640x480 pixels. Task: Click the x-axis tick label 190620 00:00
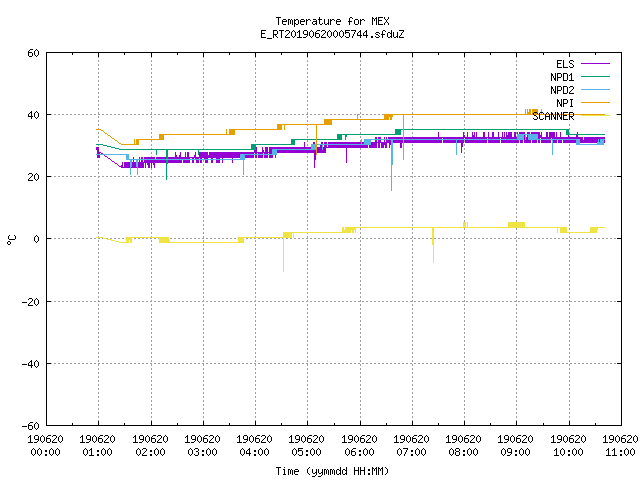(45, 446)
